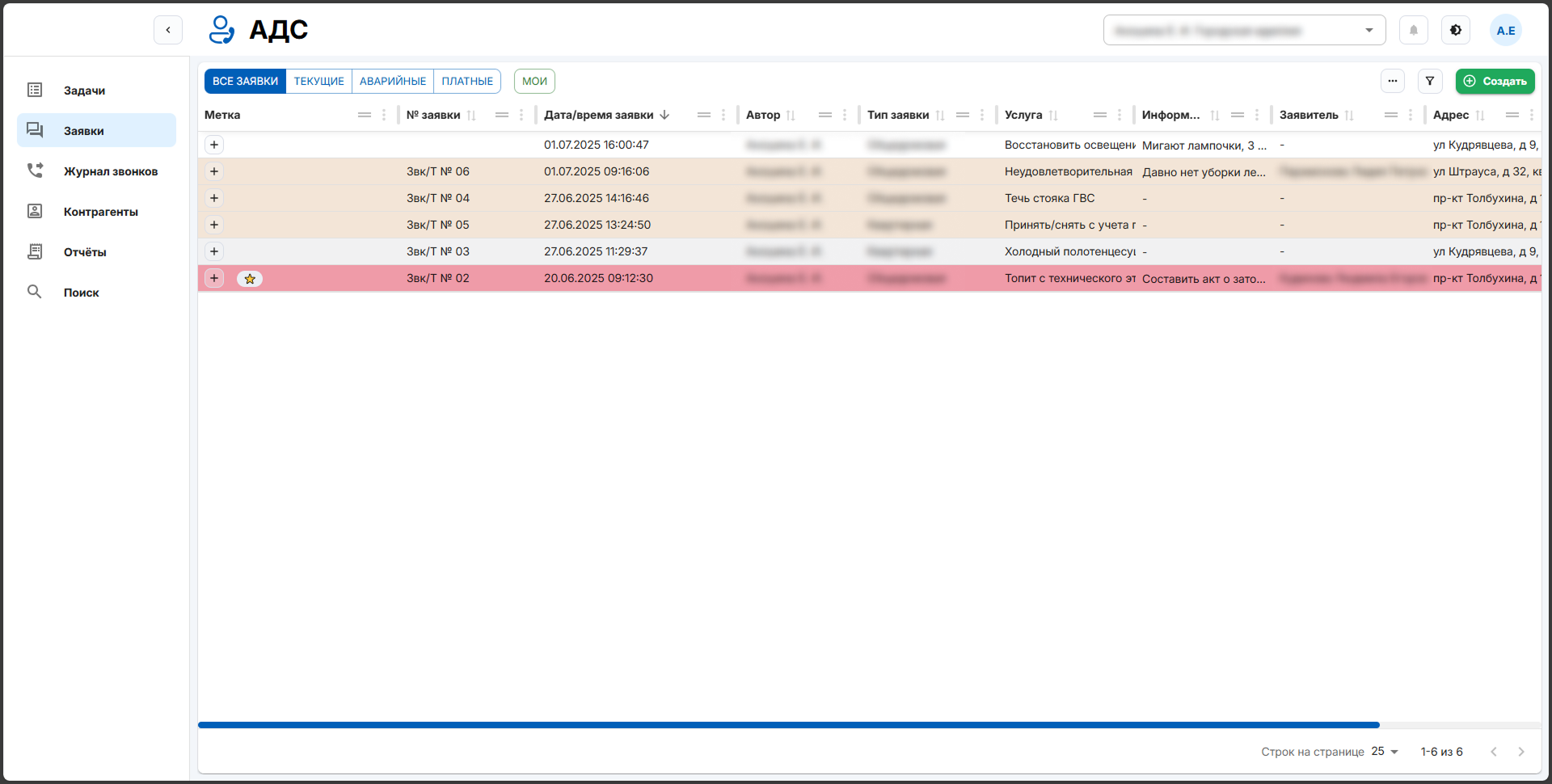
Task: Expand the row for Звк/Т № 06
Action: (214, 171)
